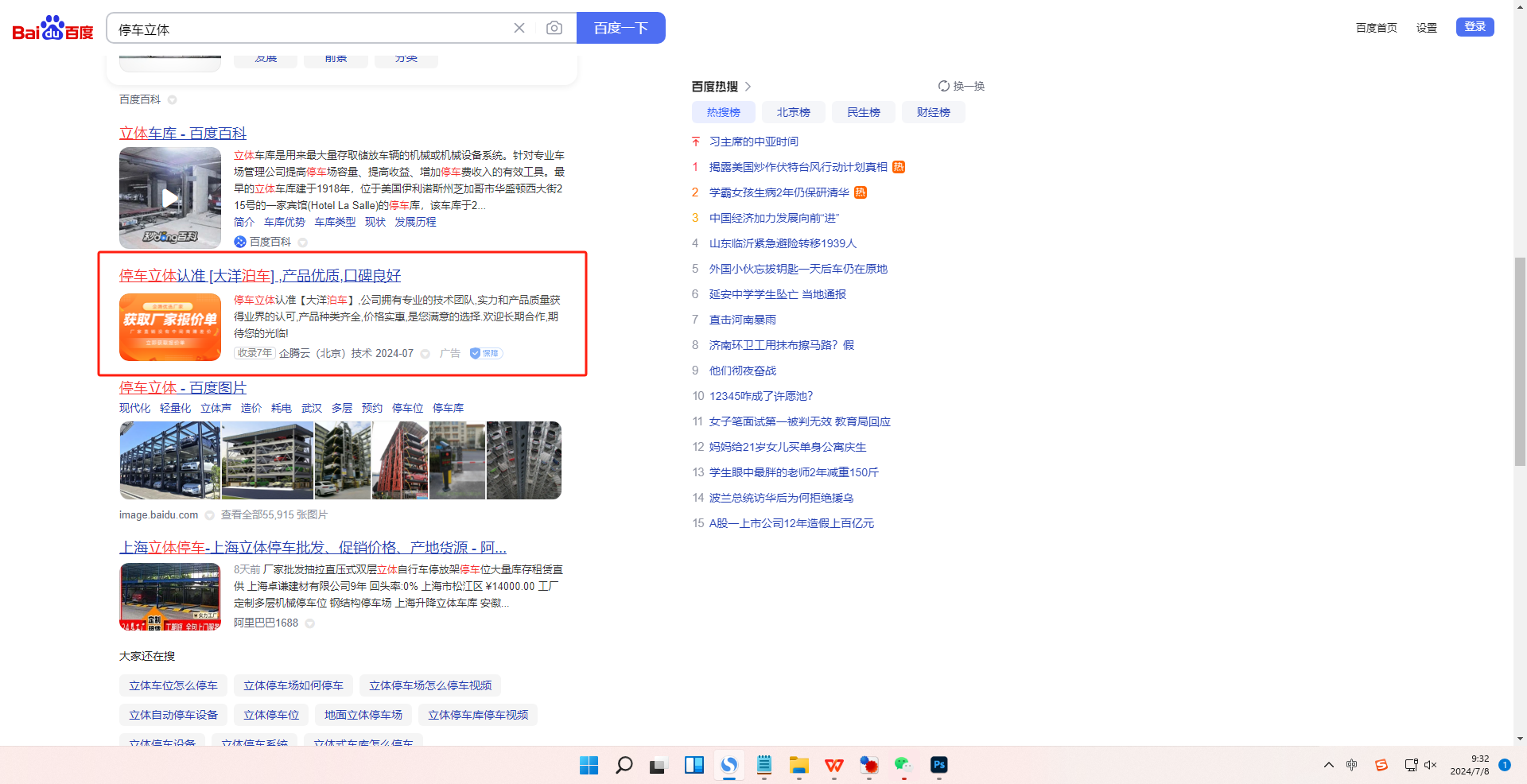Select the 民生榜 tab
The image size is (1527, 784).
pyautogui.click(x=863, y=112)
